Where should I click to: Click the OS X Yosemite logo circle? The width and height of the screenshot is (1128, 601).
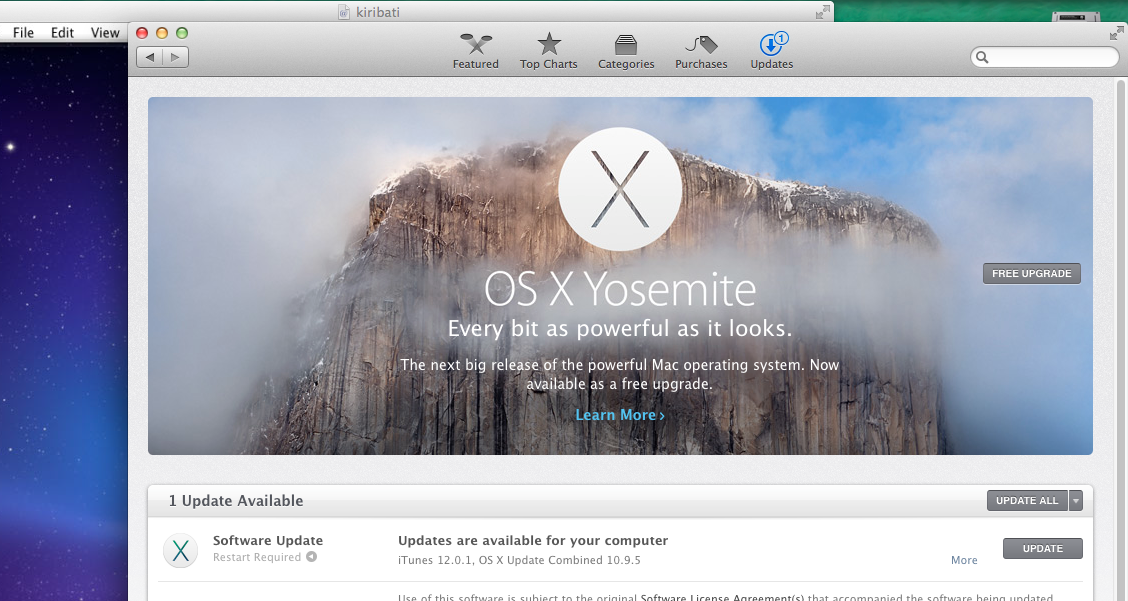coord(620,189)
